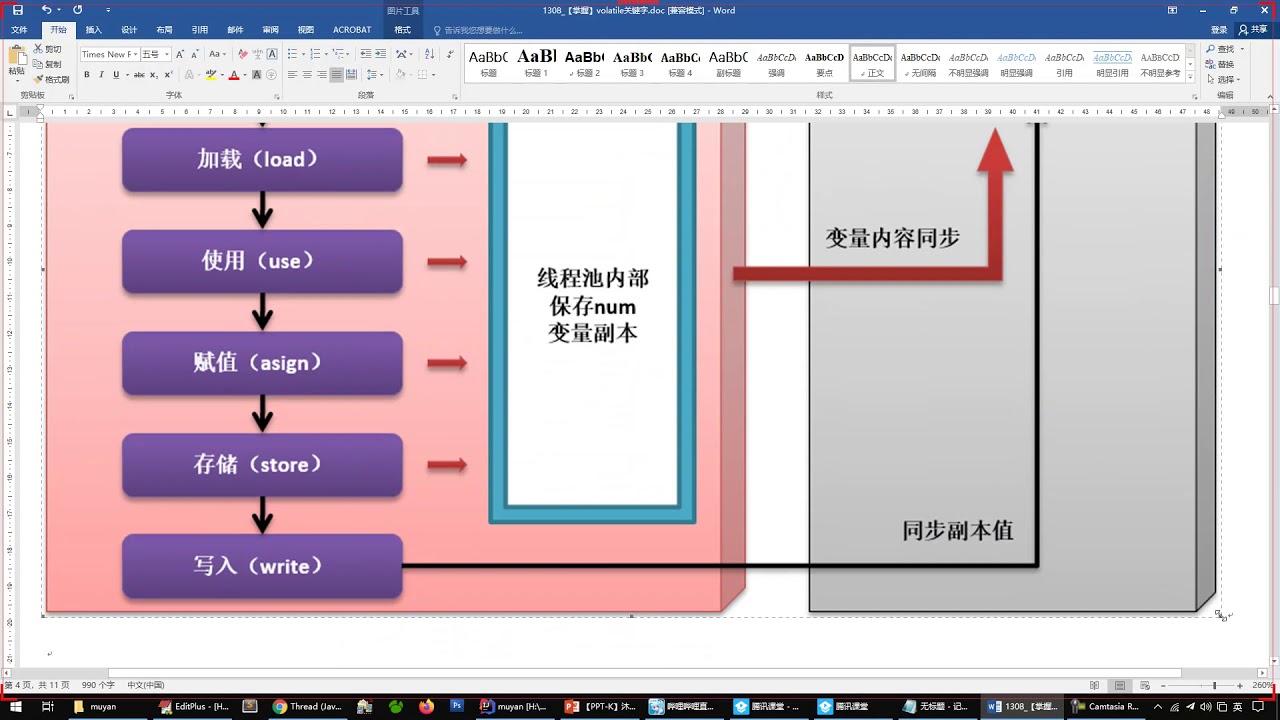
Task: Switch to References (引用) tab
Action: point(200,30)
